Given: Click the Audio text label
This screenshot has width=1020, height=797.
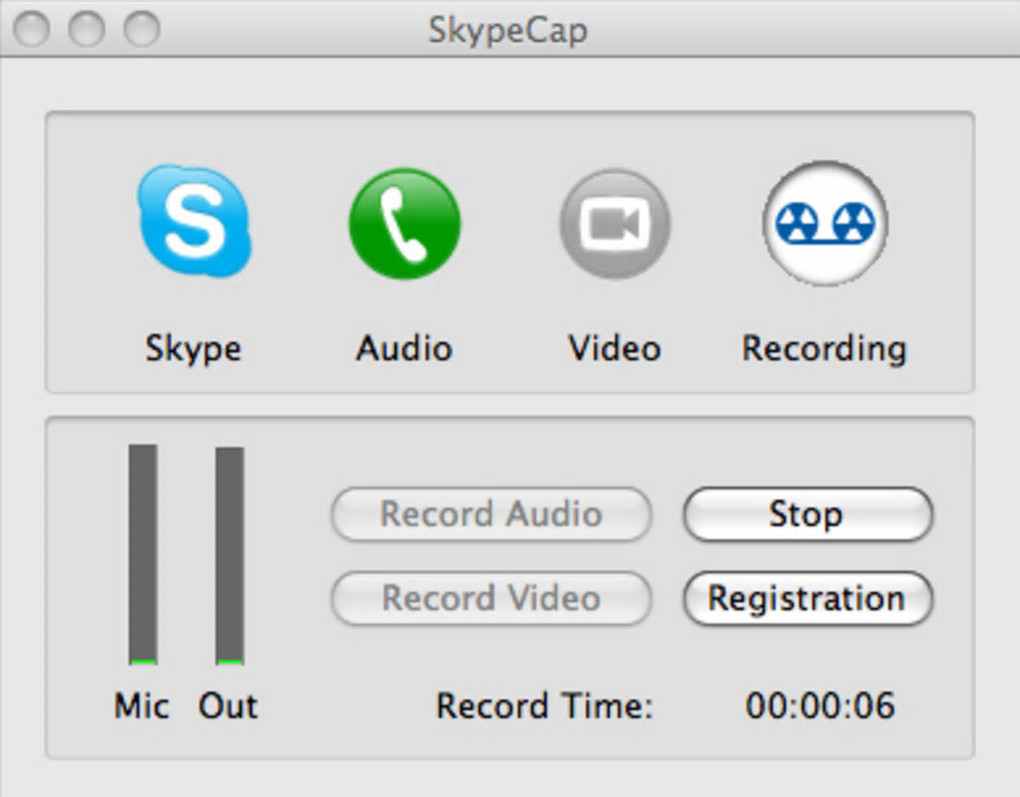Looking at the screenshot, I should tap(404, 348).
